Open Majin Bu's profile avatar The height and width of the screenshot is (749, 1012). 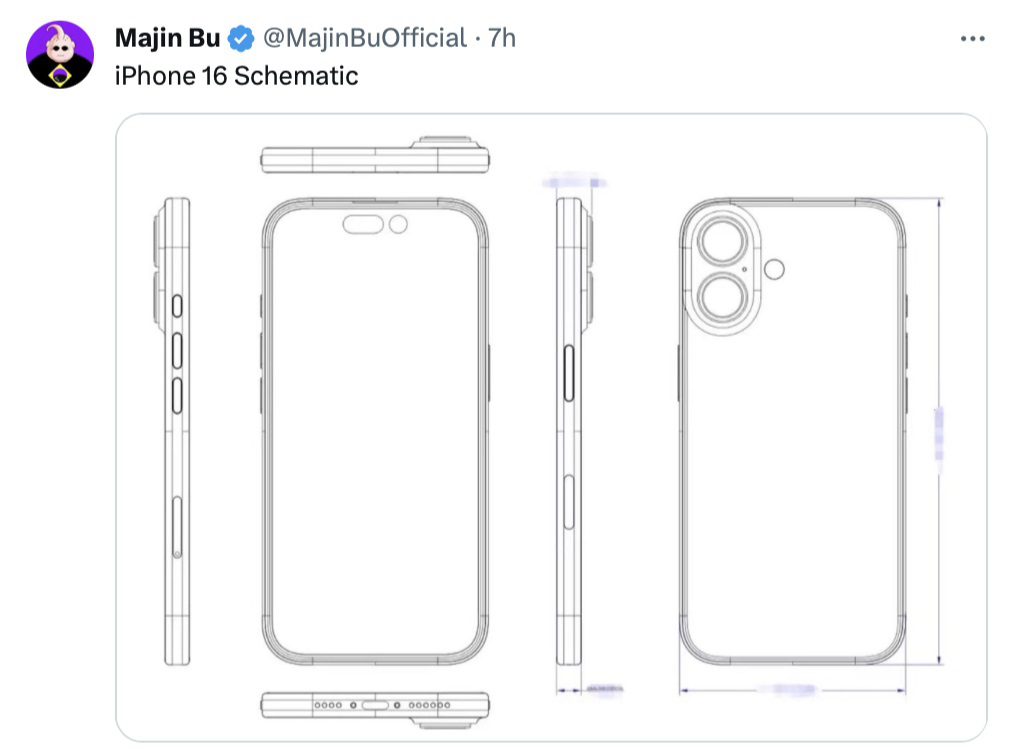click(x=59, y=55)
